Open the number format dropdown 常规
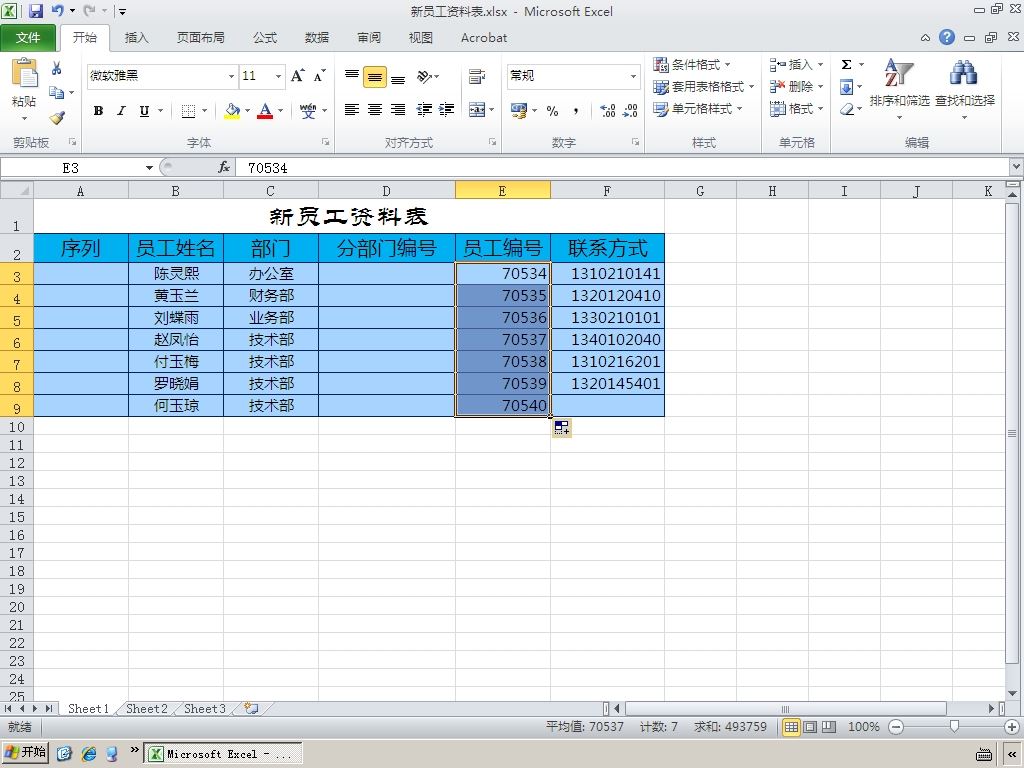 [633, 76]
